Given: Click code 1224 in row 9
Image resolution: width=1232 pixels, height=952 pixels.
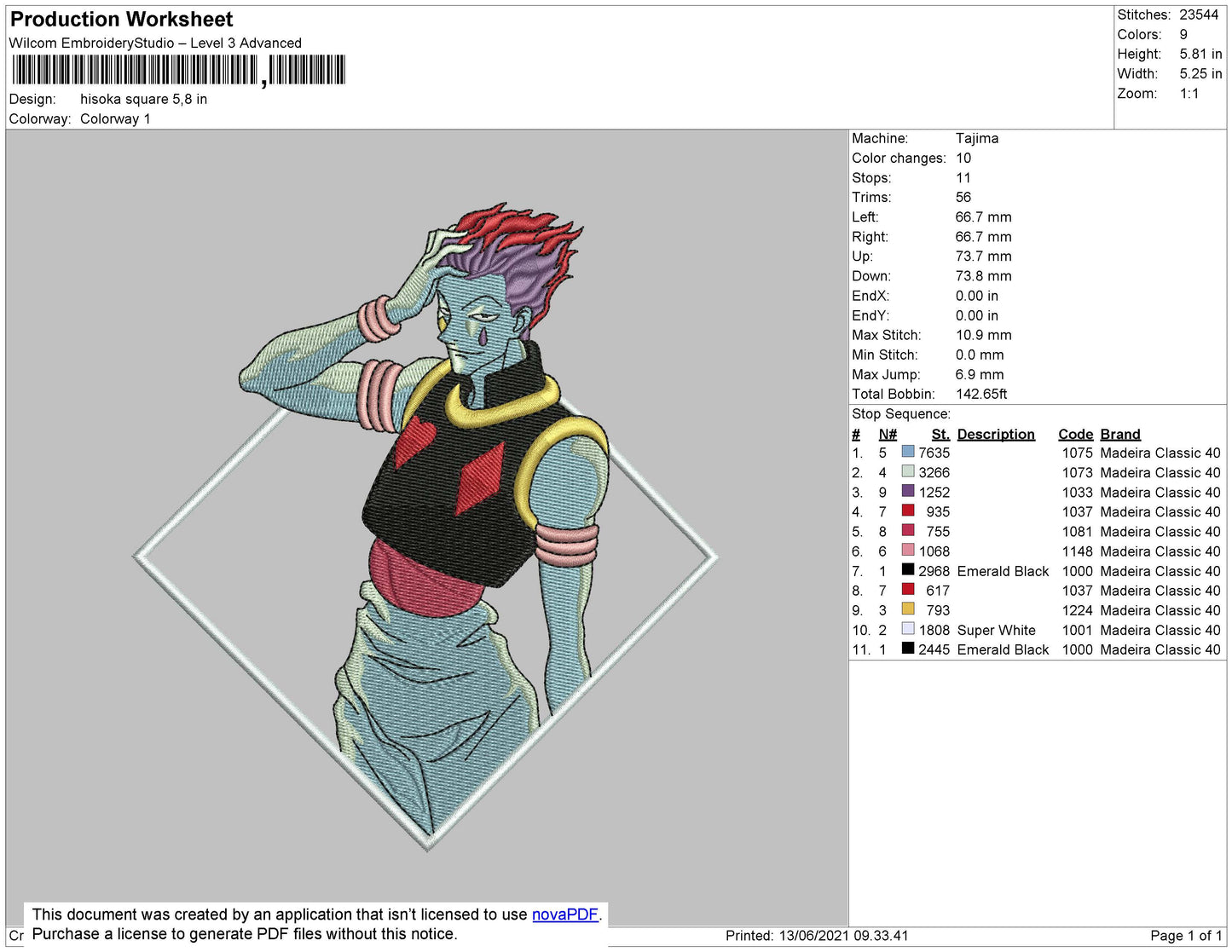Looking at the screenshot, I should [x=1078, y=610].
